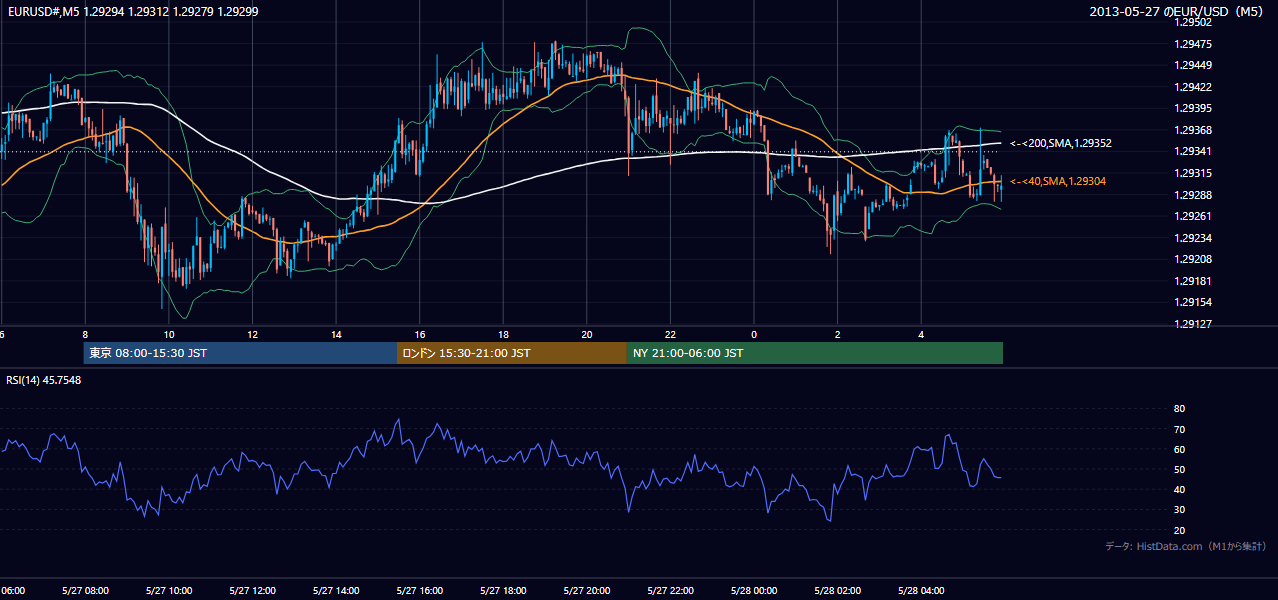The height and width of the screenshot is (600, 1278).
Task: Select the 40 SMA value label 1.29304
Action: 1059,181
